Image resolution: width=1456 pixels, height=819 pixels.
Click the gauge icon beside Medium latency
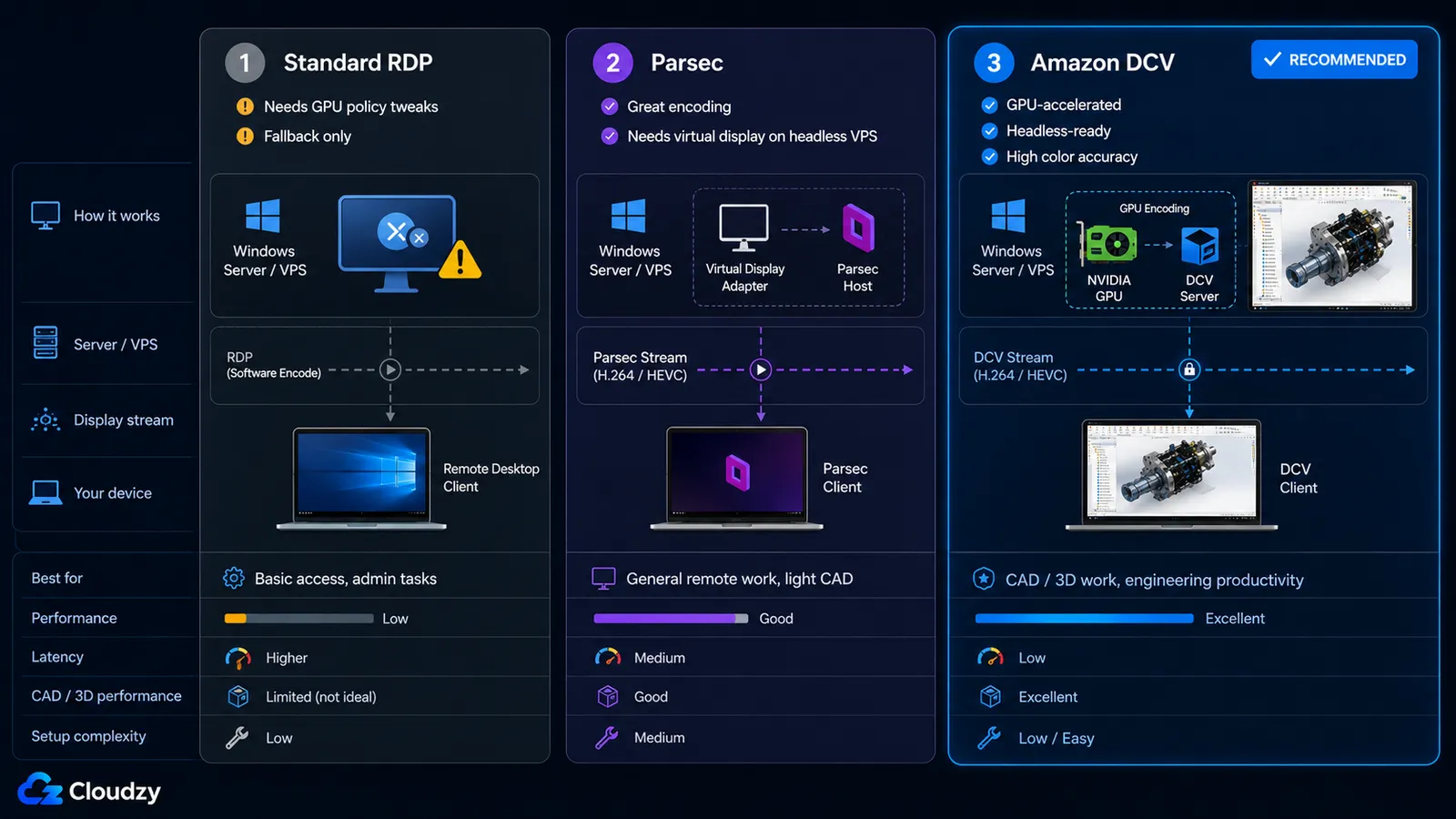[x=608, y=657]
